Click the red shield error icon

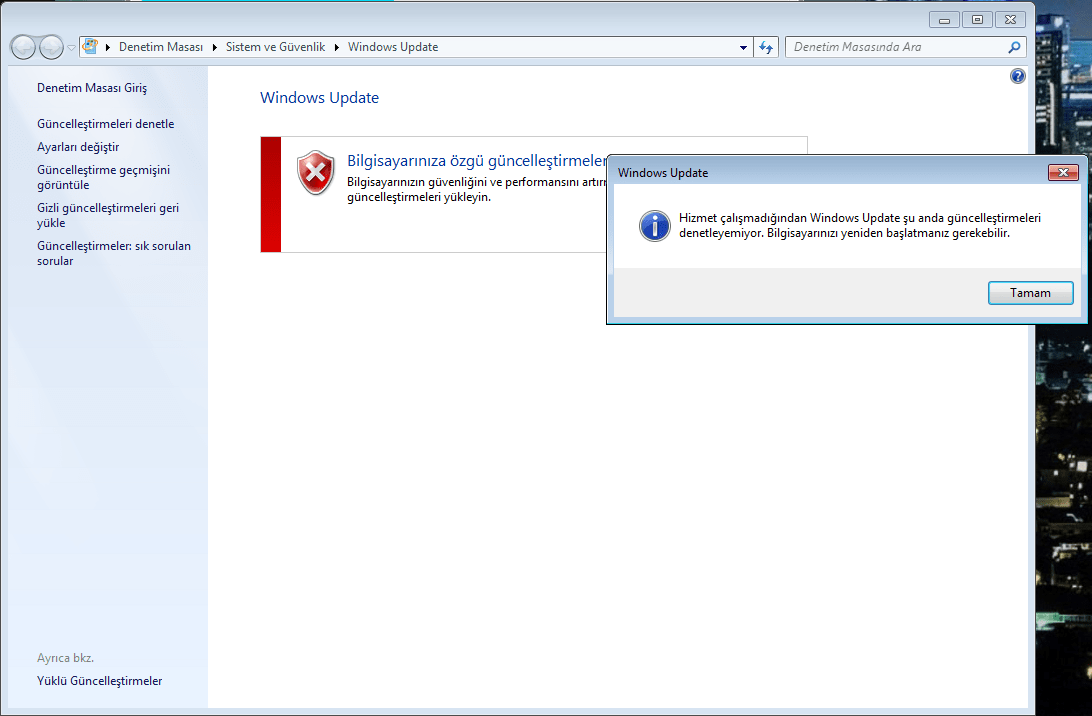point(315,173)
